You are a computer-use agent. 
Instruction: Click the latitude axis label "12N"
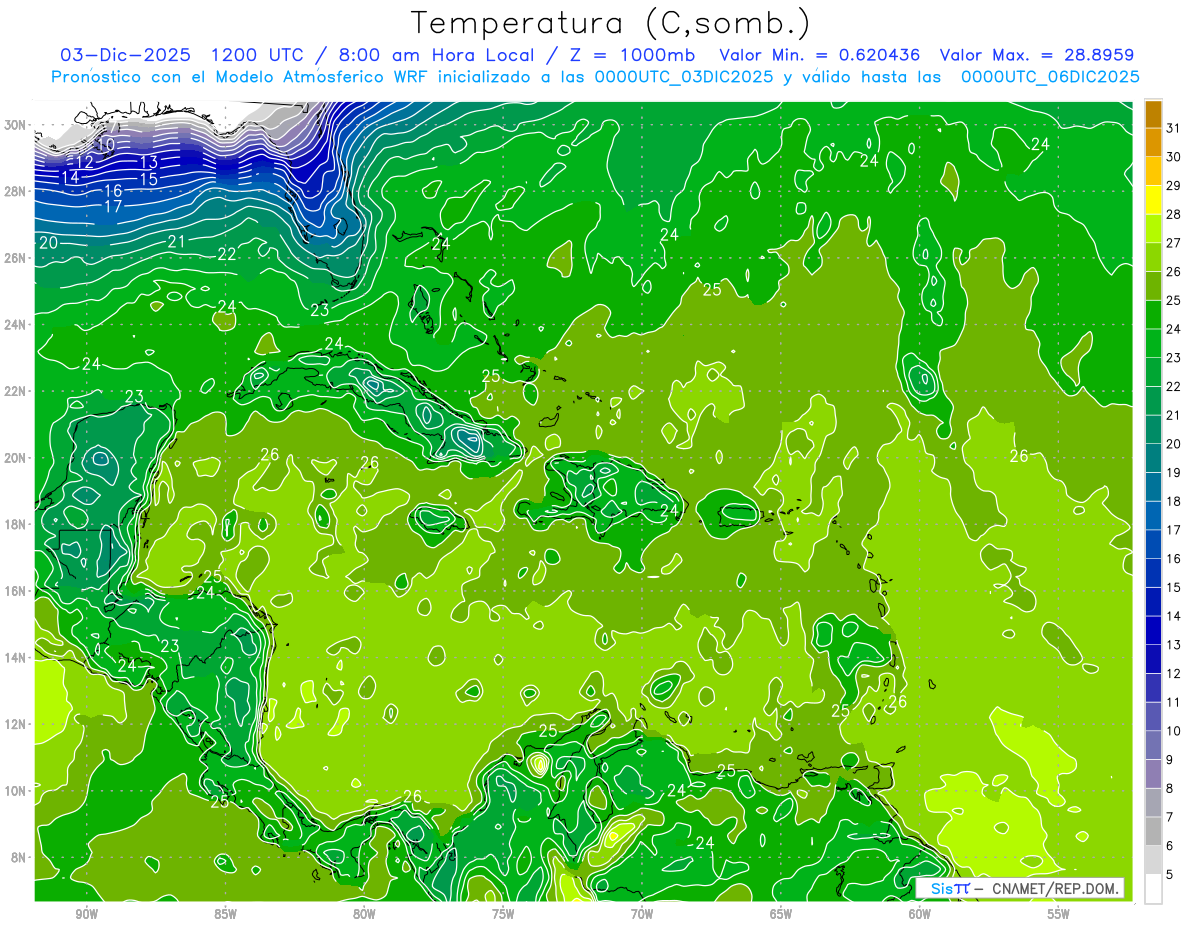(15, 724)
